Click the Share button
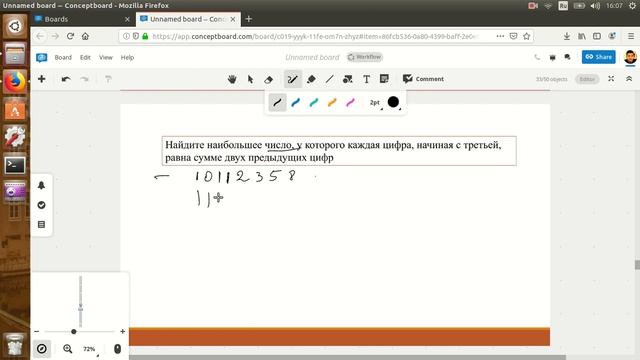 point(598,57)
